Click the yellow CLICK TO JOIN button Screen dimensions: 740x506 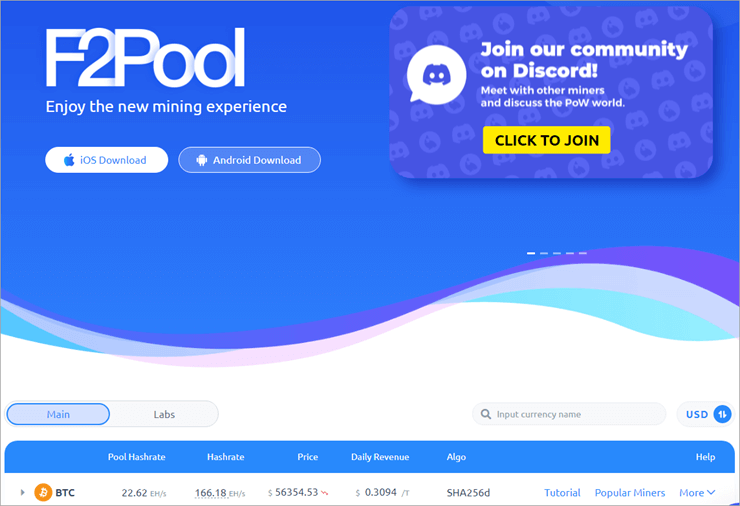[x=546, y=140]
